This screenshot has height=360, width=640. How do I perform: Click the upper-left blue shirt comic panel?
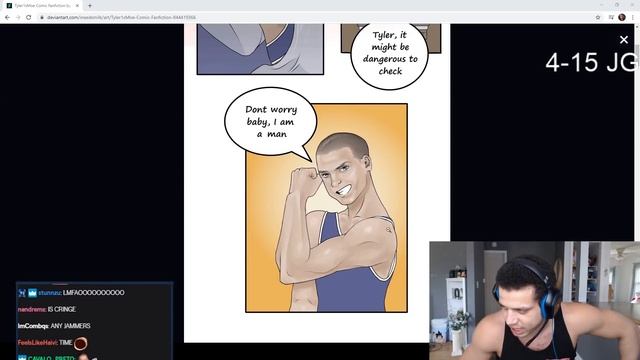click(x=260, y=49)
